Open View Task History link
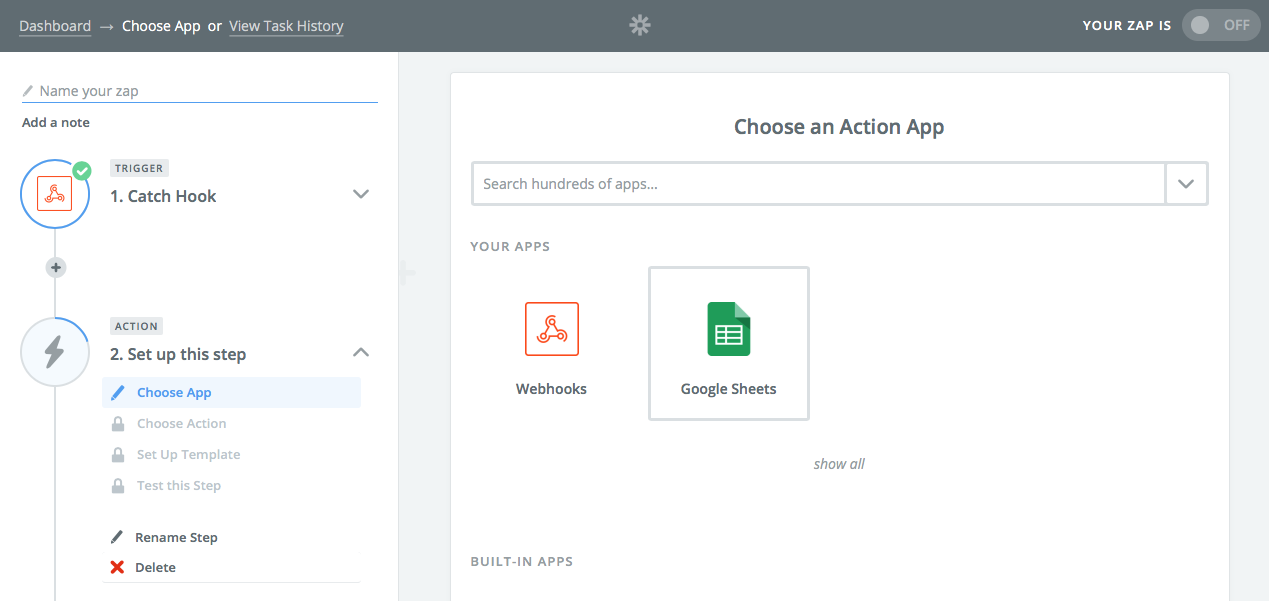 (x=286, y=26)
